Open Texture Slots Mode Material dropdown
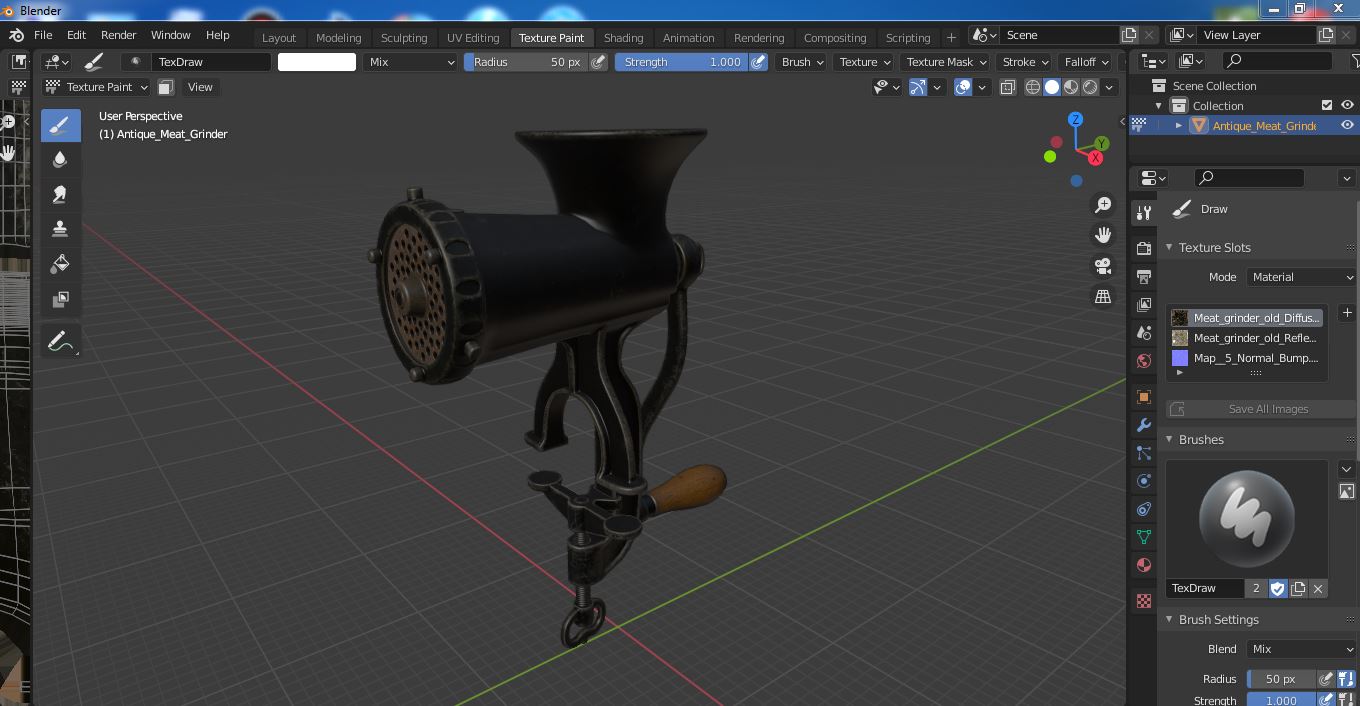This screenshot has width=1360, height=706. tap(1301, 277)
